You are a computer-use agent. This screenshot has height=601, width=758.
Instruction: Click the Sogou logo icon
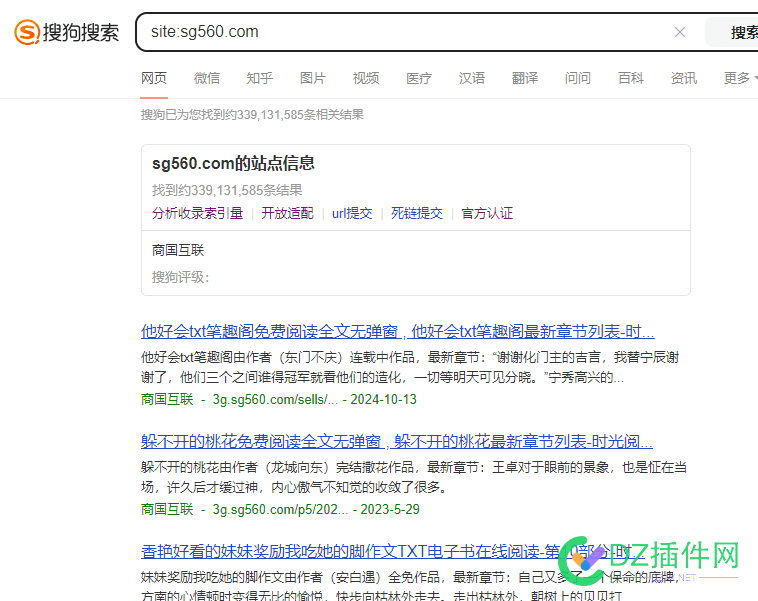click(27, 32)
